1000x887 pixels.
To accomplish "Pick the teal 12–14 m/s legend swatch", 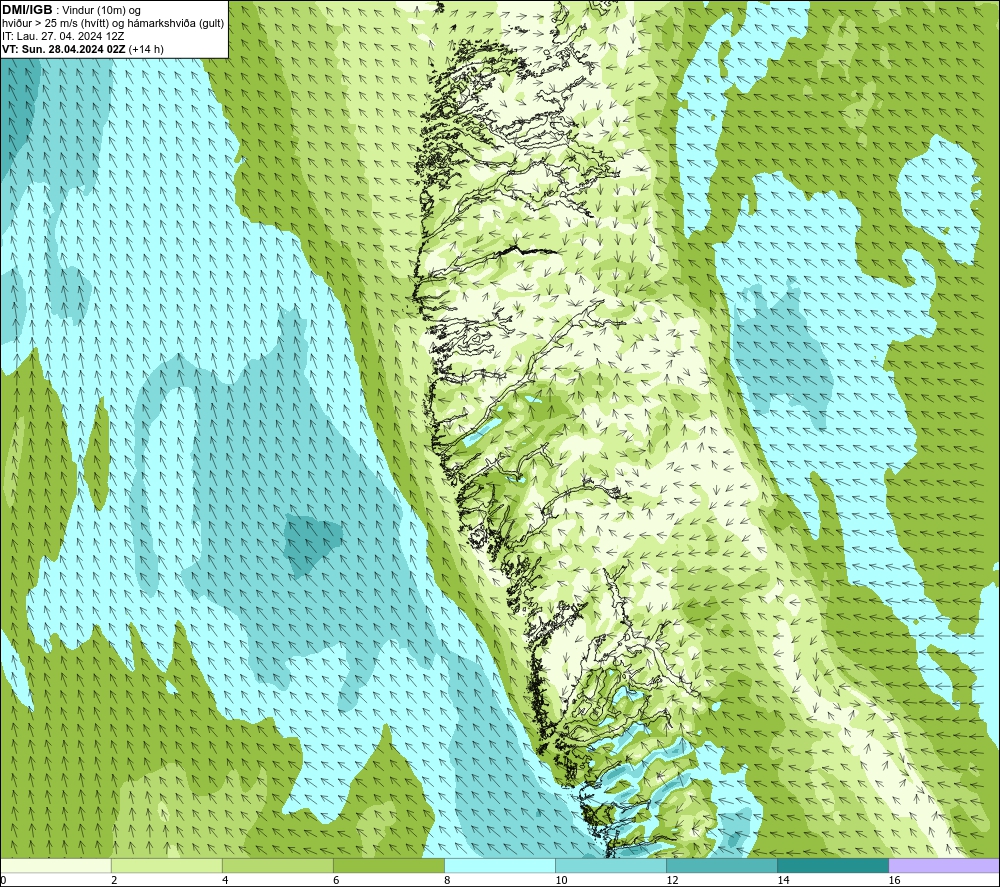I will pos(721,865).
